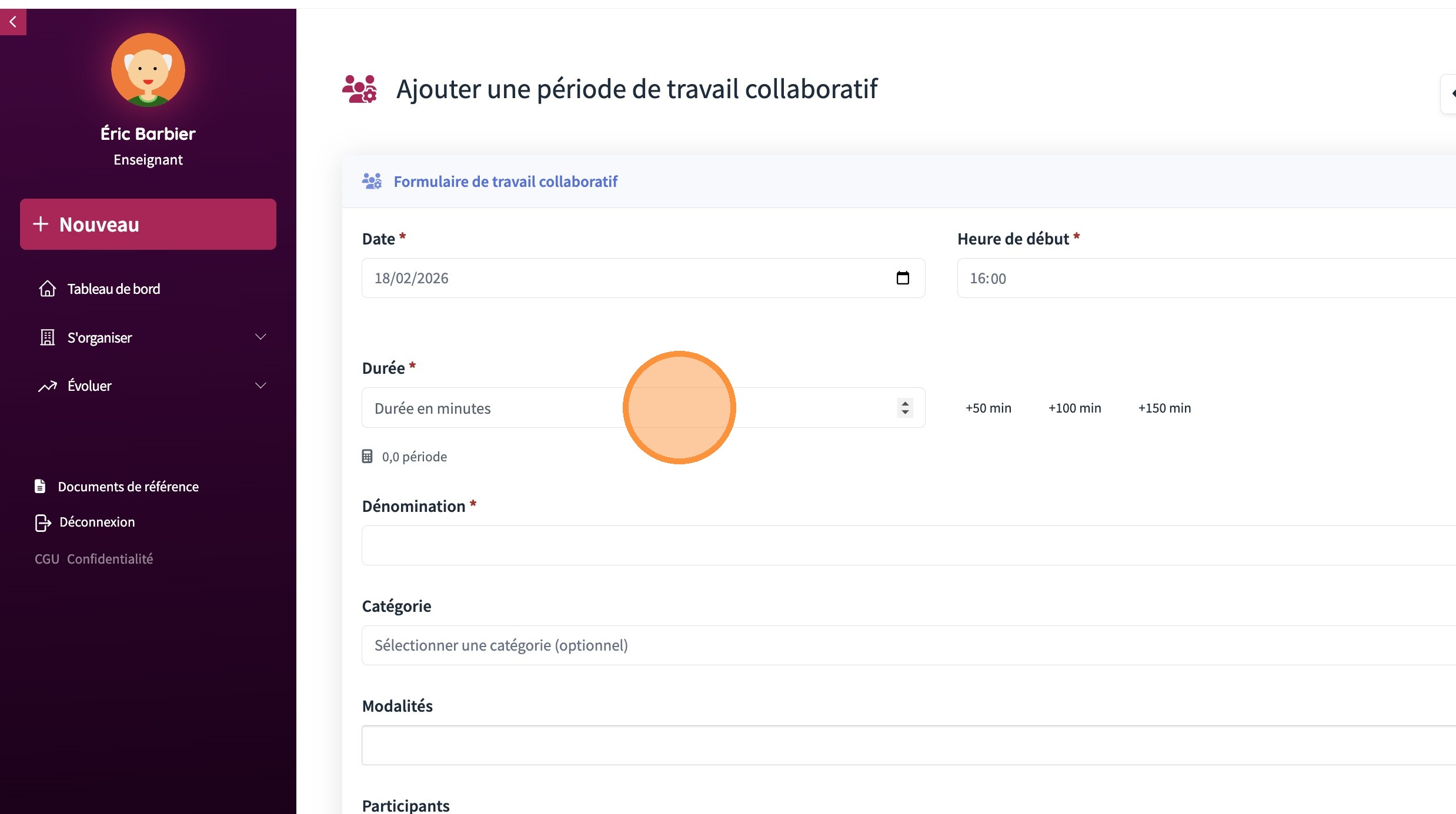
Task: Adjust duration with the spinner arrows
Action: tap(905, 407)
